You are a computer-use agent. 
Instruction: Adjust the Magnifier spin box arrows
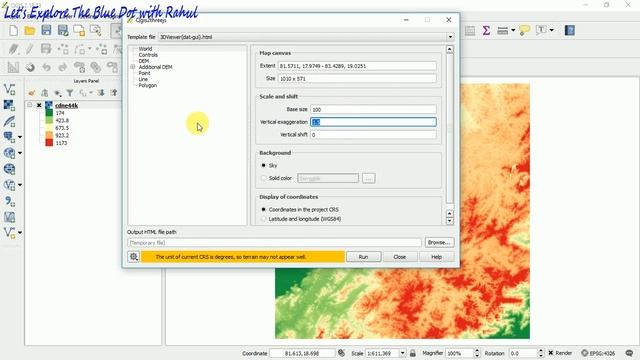pos(476,353)
